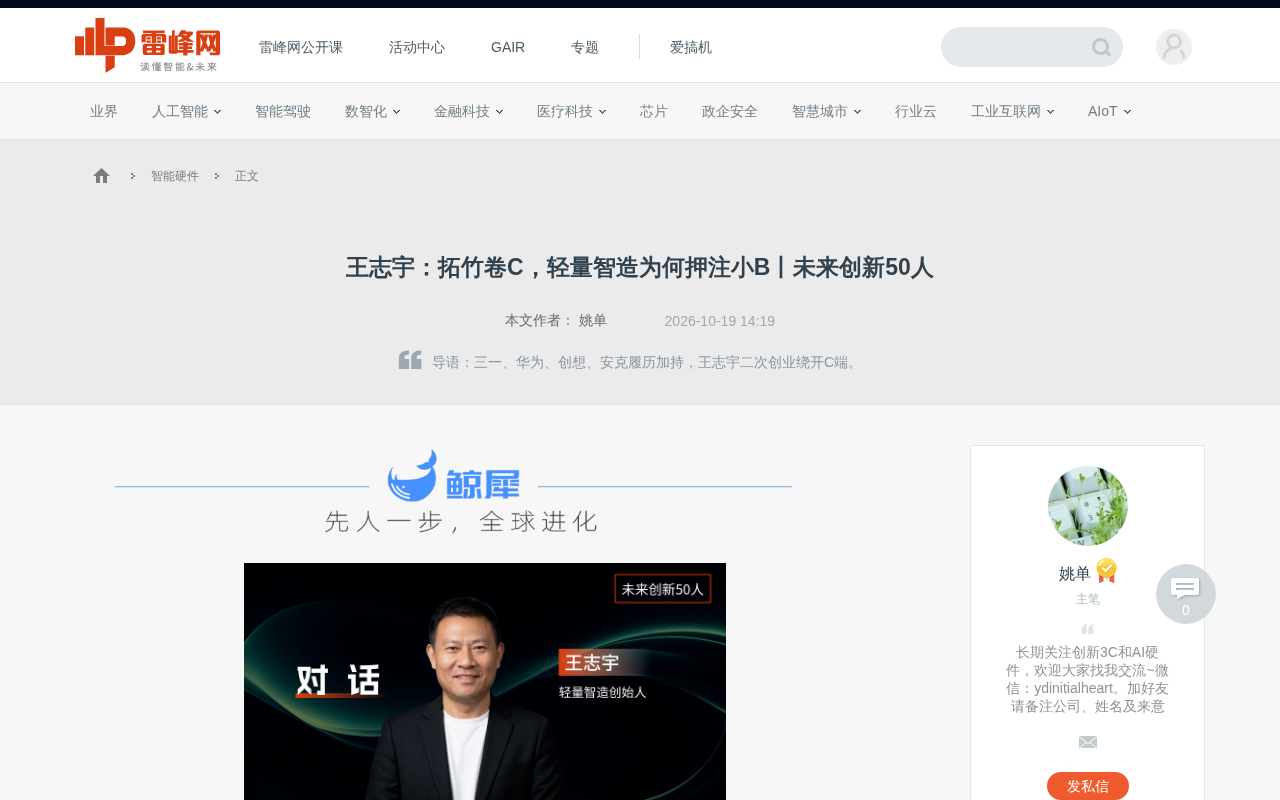Screen dimensions: 1280x800
Task: Go to 活动中心
Action: 417,47
